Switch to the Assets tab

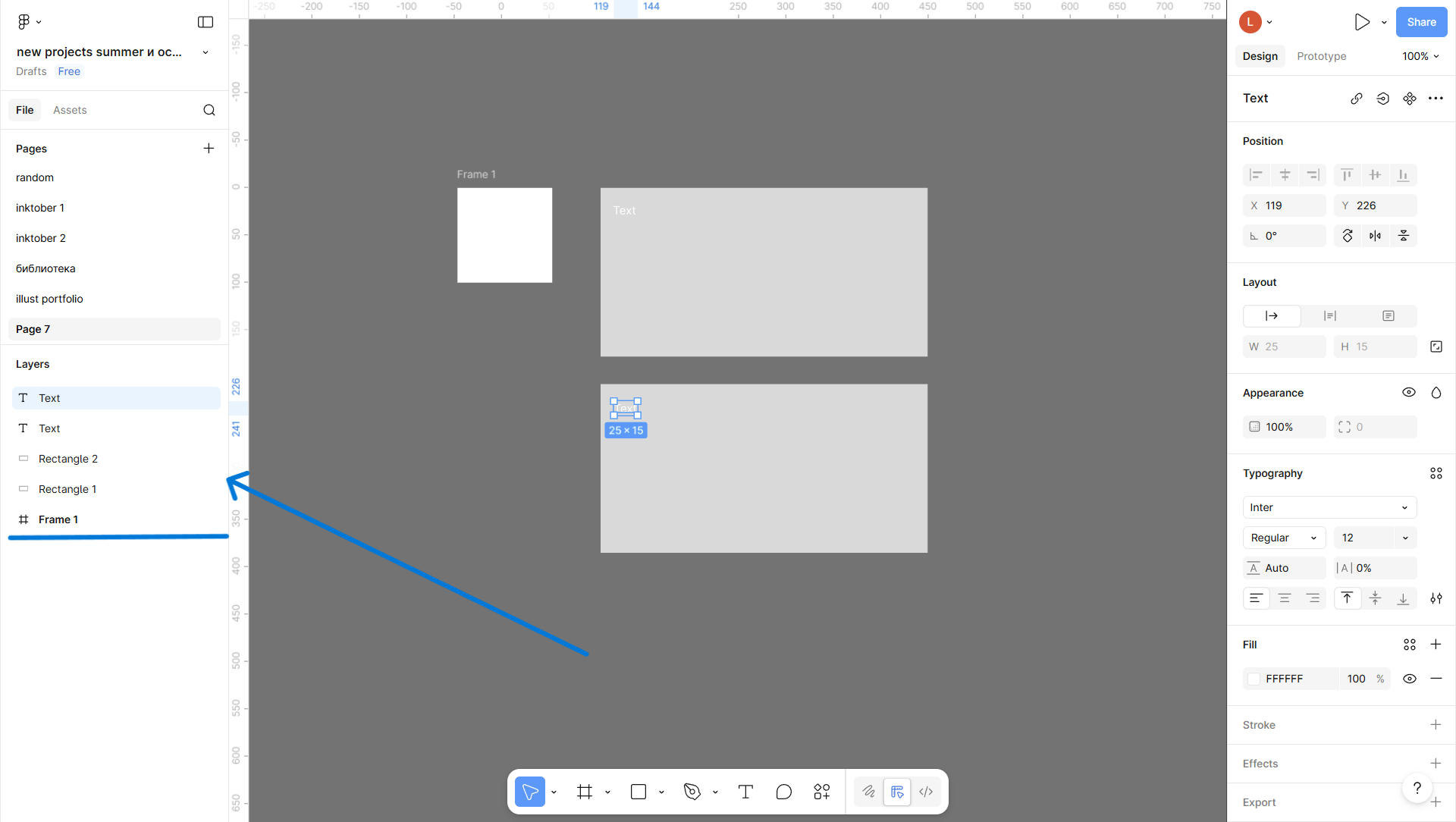pos(70,110)
